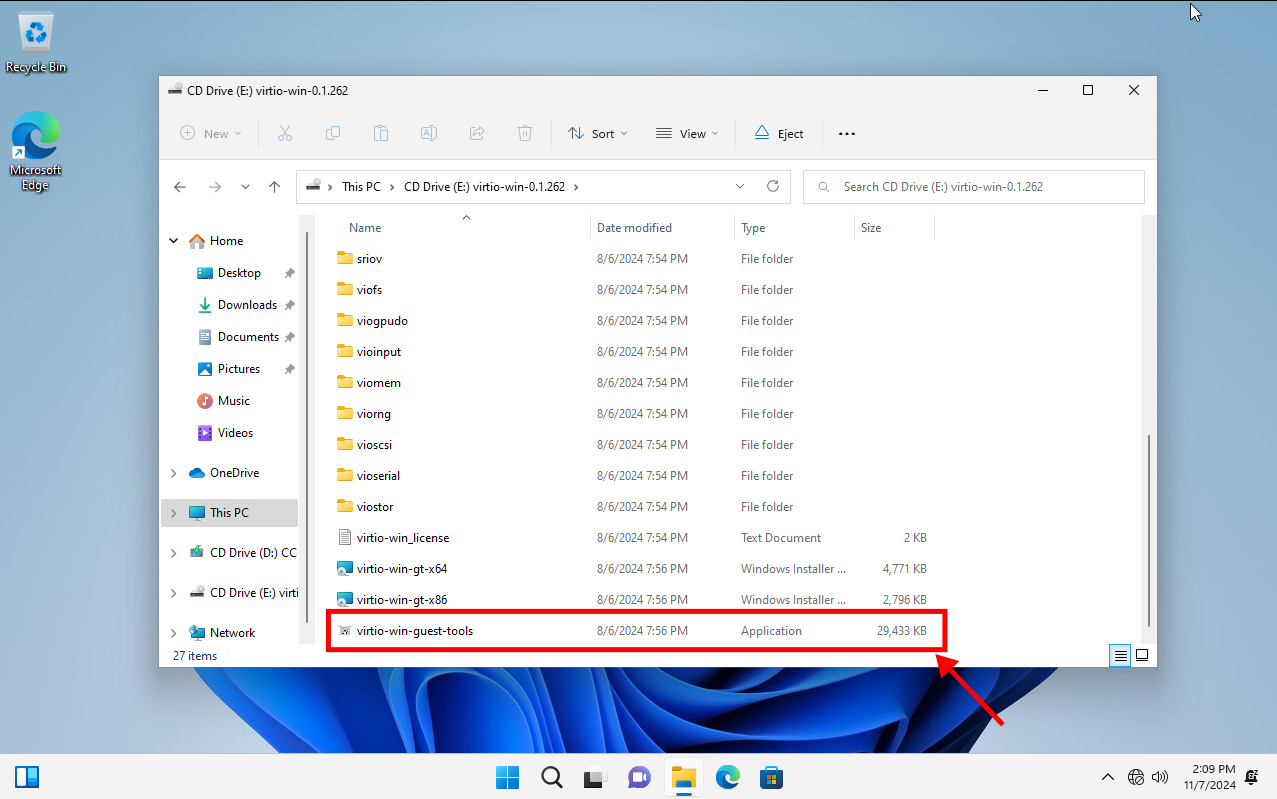Click This PC in address breadcrumb
Image resolution: width=1277 pixels, height=799 pixels.
pyautogui.click(x=361, y=187)
